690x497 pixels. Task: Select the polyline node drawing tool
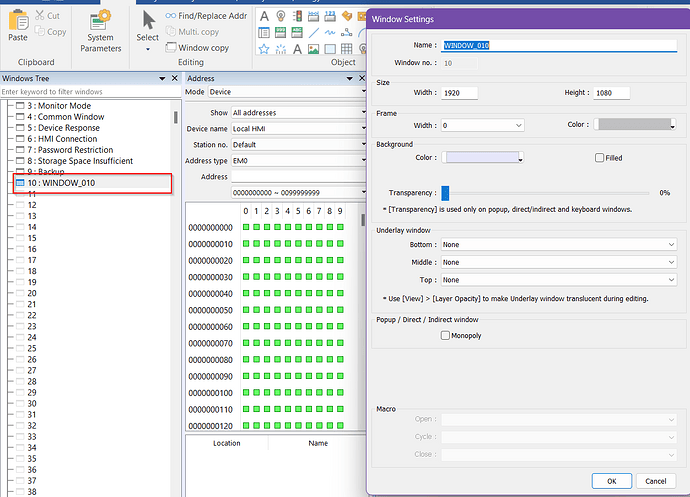(347, 33)
